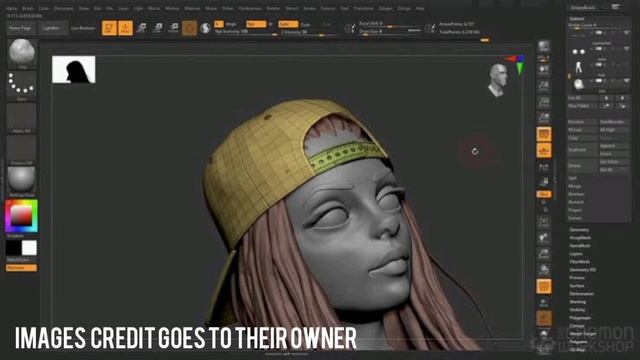Open the Preferences menu
This screenshot has height=360, width=640.
click(x=250, y=9)
